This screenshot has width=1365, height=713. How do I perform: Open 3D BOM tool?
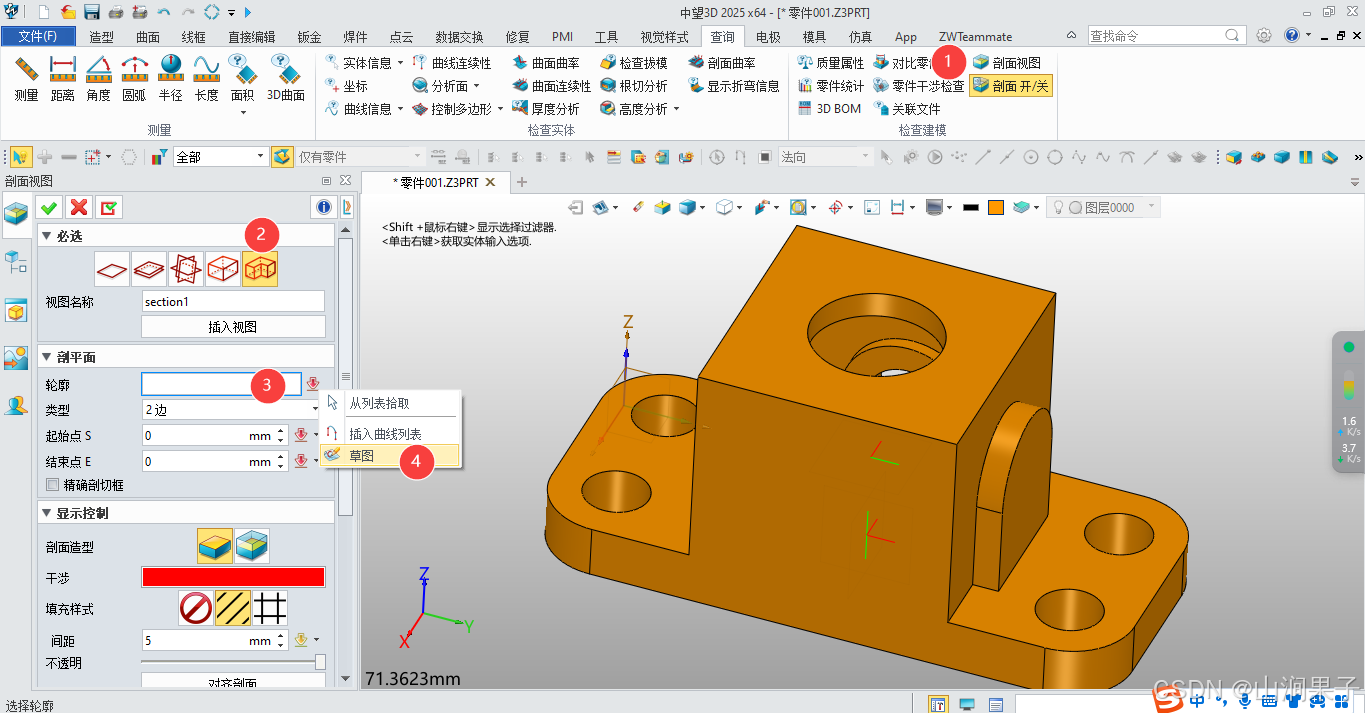pos(829,109)
